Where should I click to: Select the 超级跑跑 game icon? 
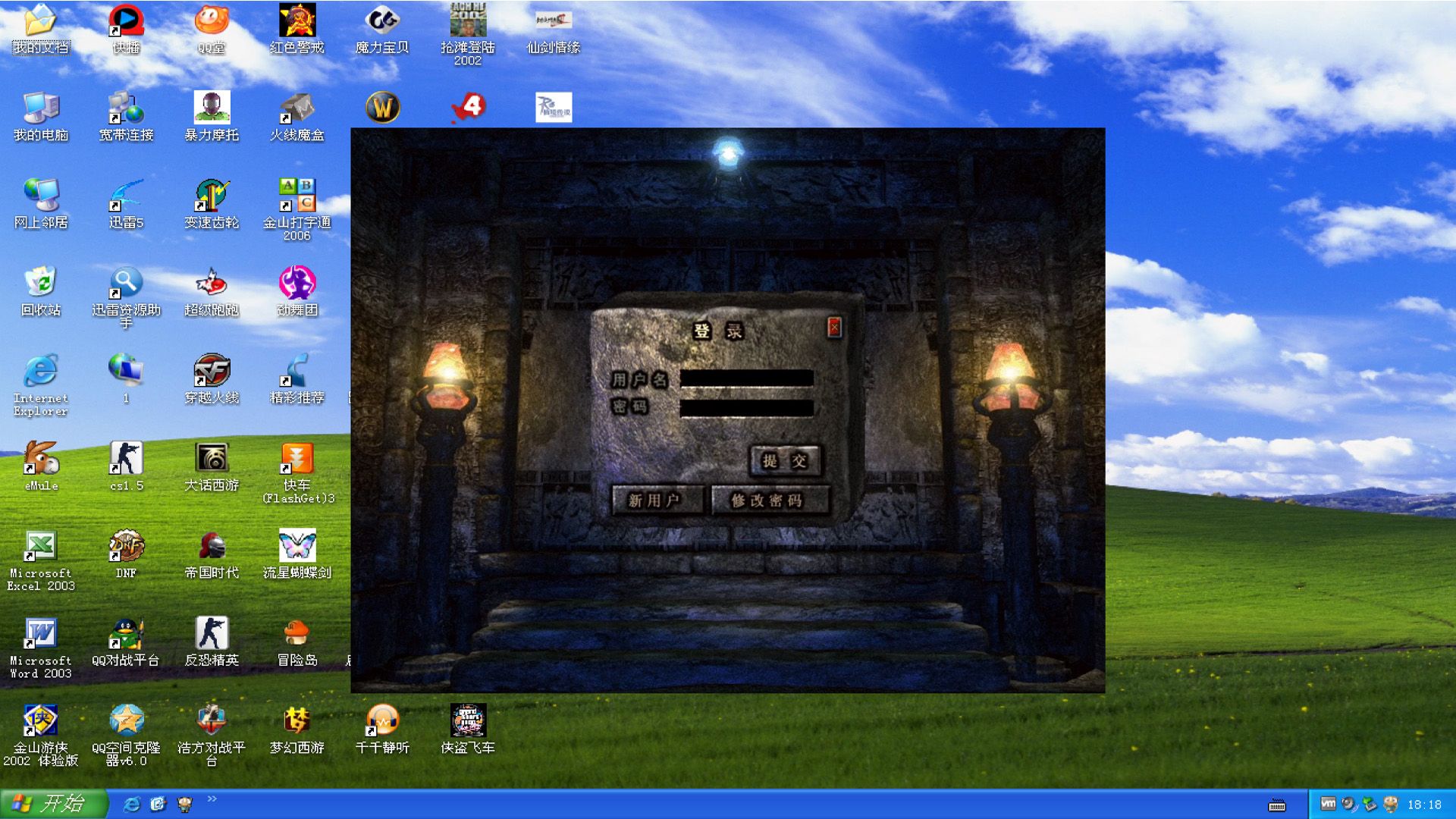(x=212, y=292)
